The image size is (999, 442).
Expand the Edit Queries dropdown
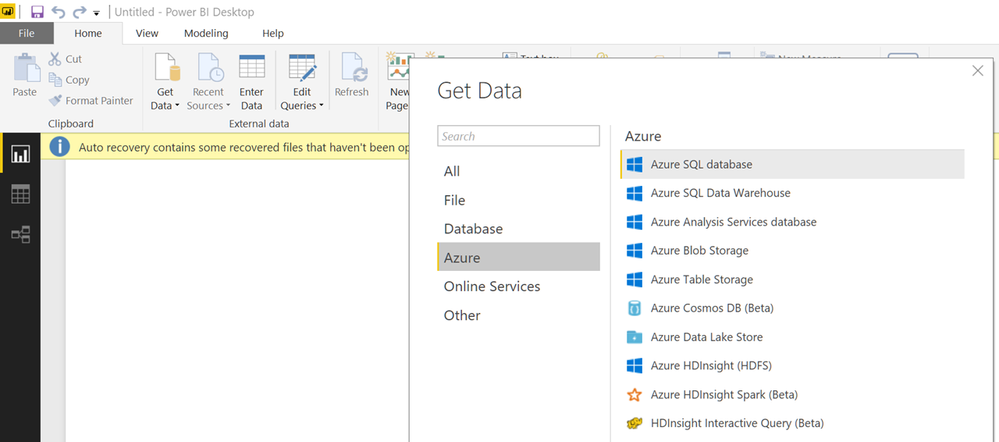coord(321,105)
